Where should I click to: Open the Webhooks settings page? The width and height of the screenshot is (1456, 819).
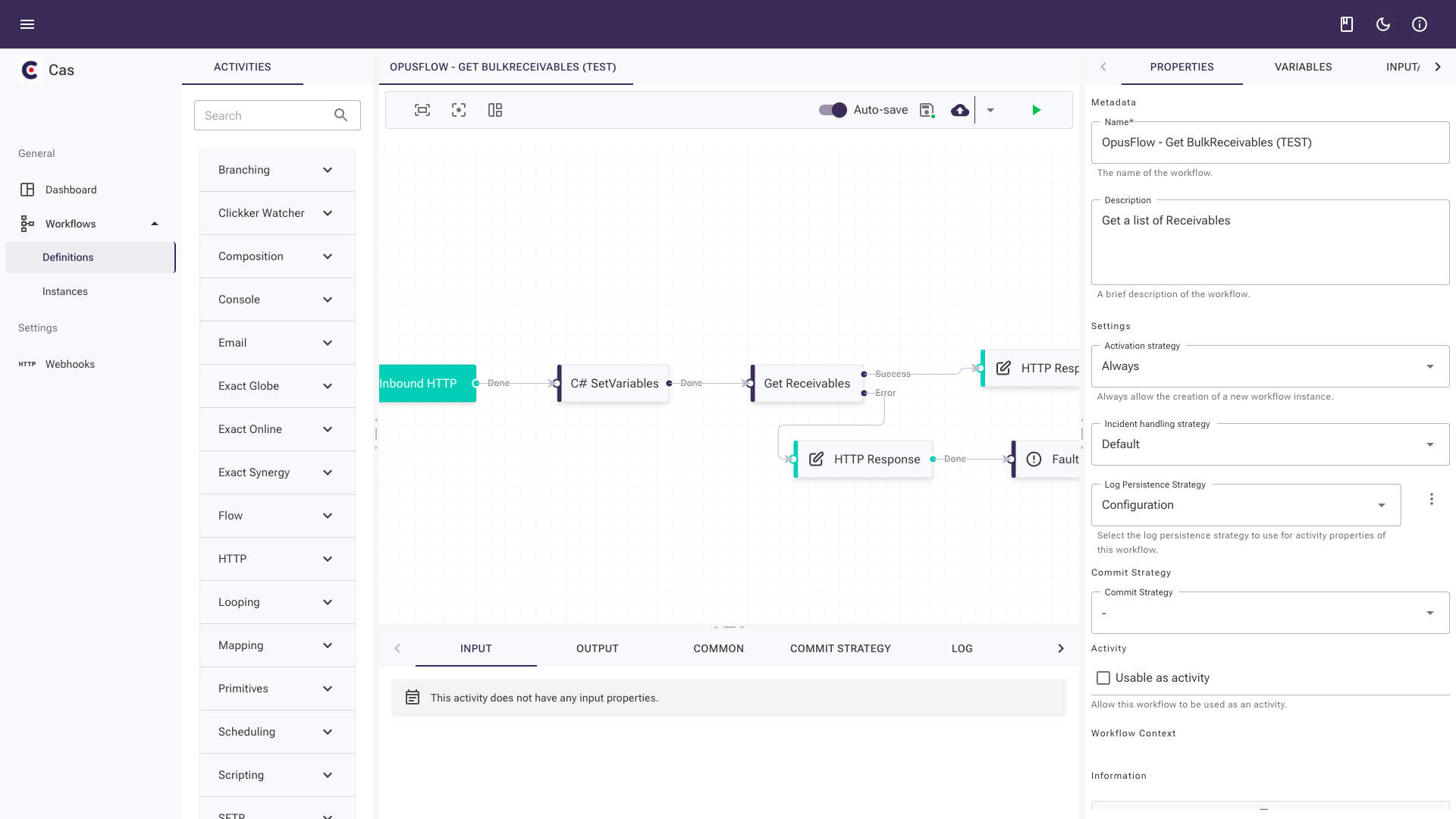[70, 364]
